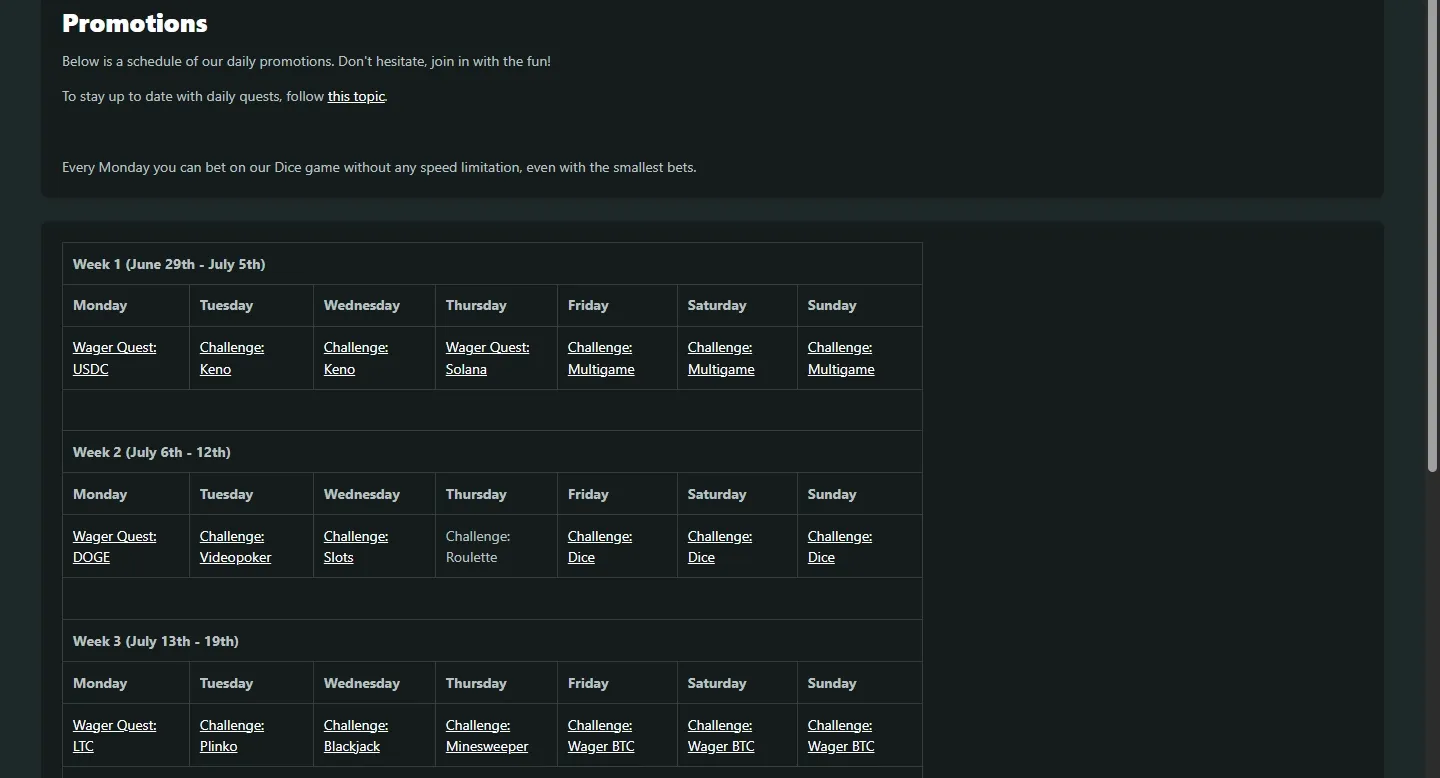Click the Saturday header in Week 1

[717, 305]
